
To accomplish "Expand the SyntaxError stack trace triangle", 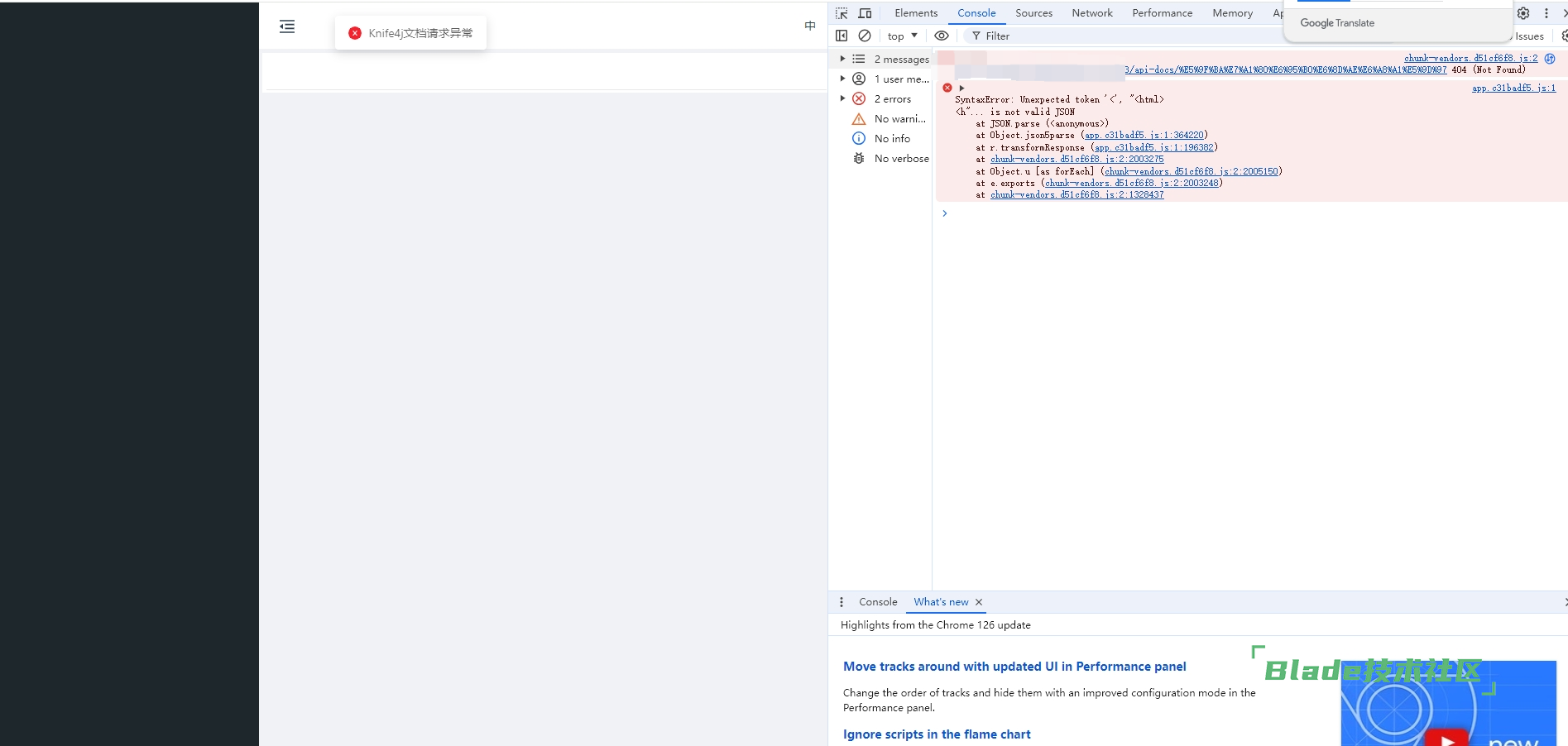I will point(961,88).
